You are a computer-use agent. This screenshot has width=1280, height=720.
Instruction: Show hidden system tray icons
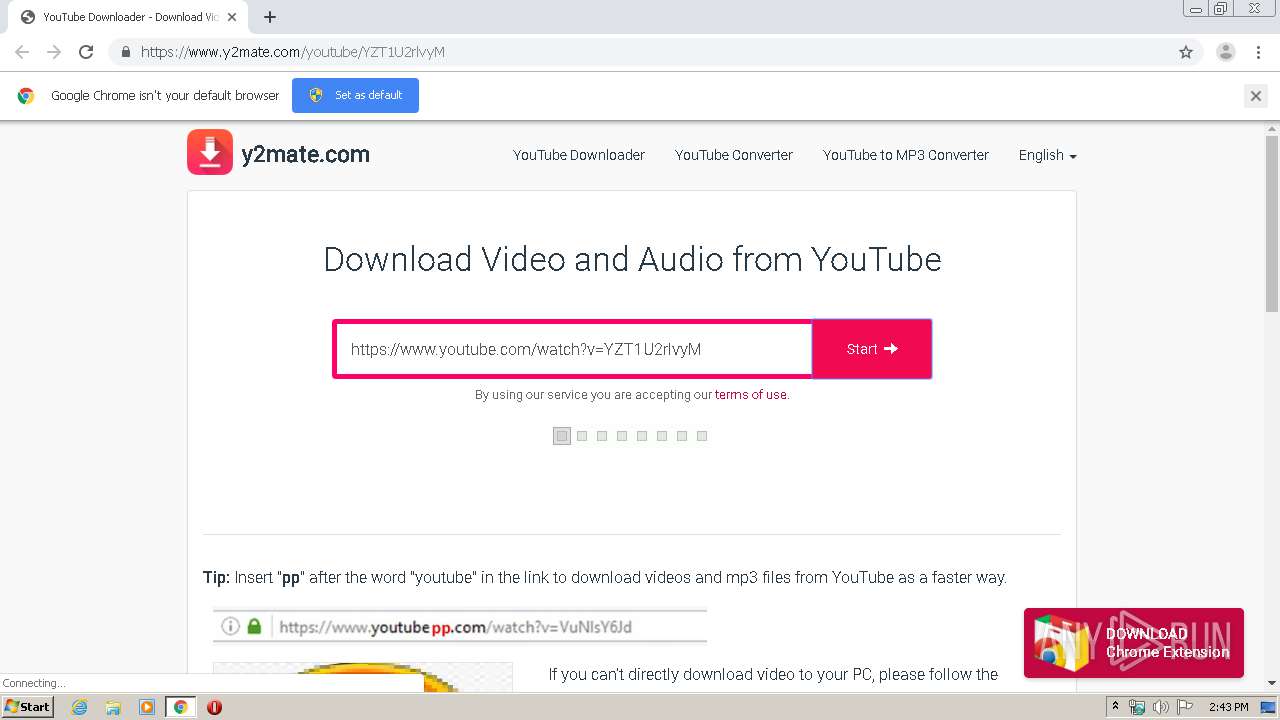(1115, 707)
